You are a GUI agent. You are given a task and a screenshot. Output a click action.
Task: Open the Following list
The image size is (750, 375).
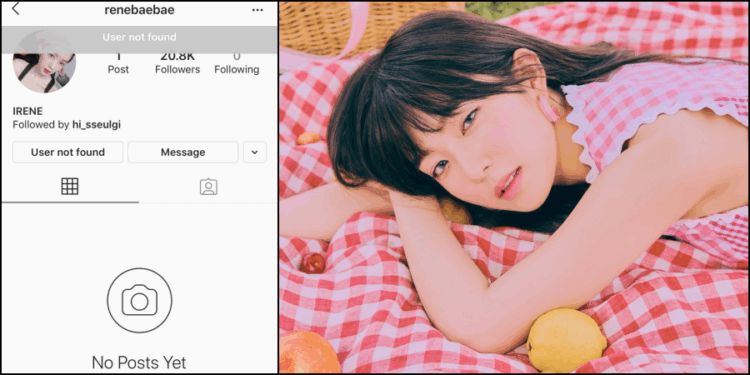coord(237,63)
